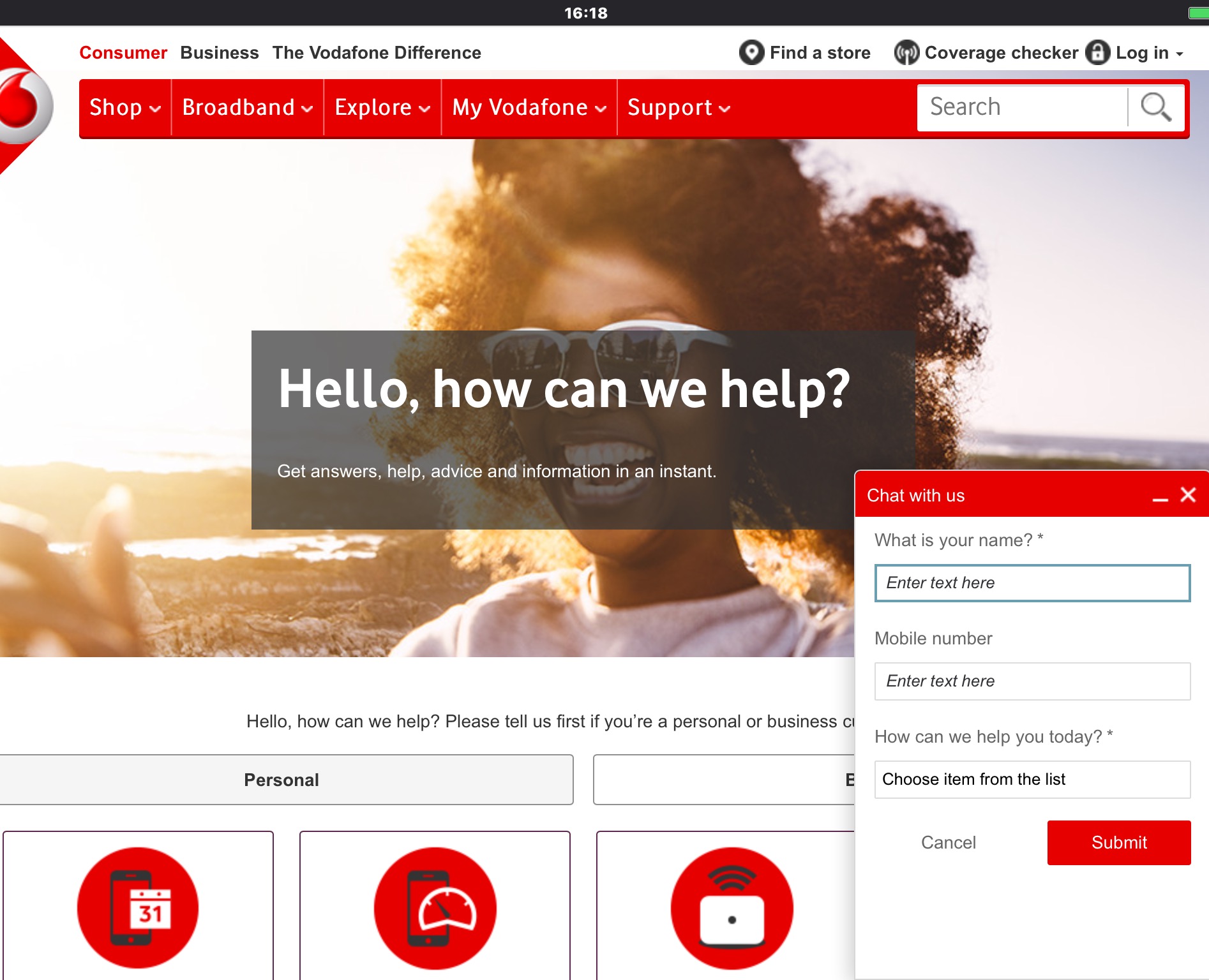Open The Vodafone Difference page
This screenshot has width=1209, height=980.
pos(377,52)
